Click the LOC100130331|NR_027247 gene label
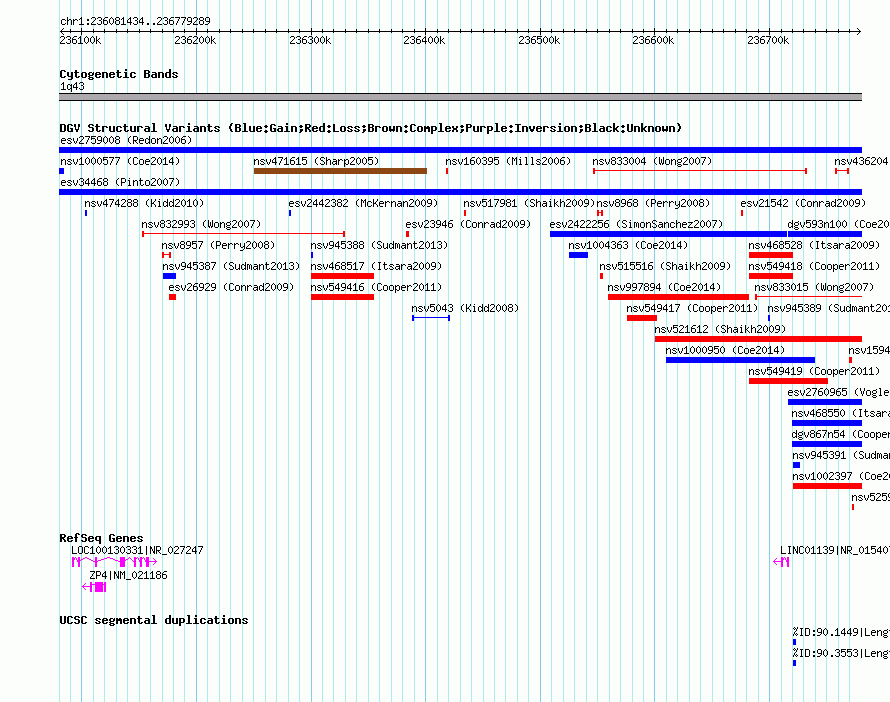 point(137,550)
